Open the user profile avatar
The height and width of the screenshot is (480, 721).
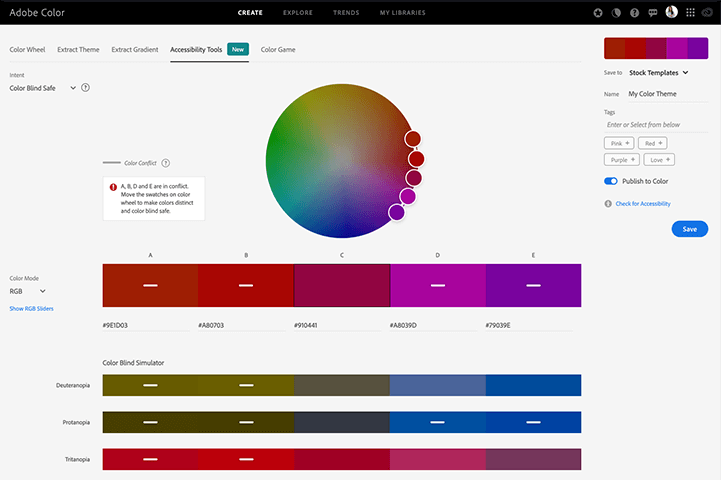[671, 12]
